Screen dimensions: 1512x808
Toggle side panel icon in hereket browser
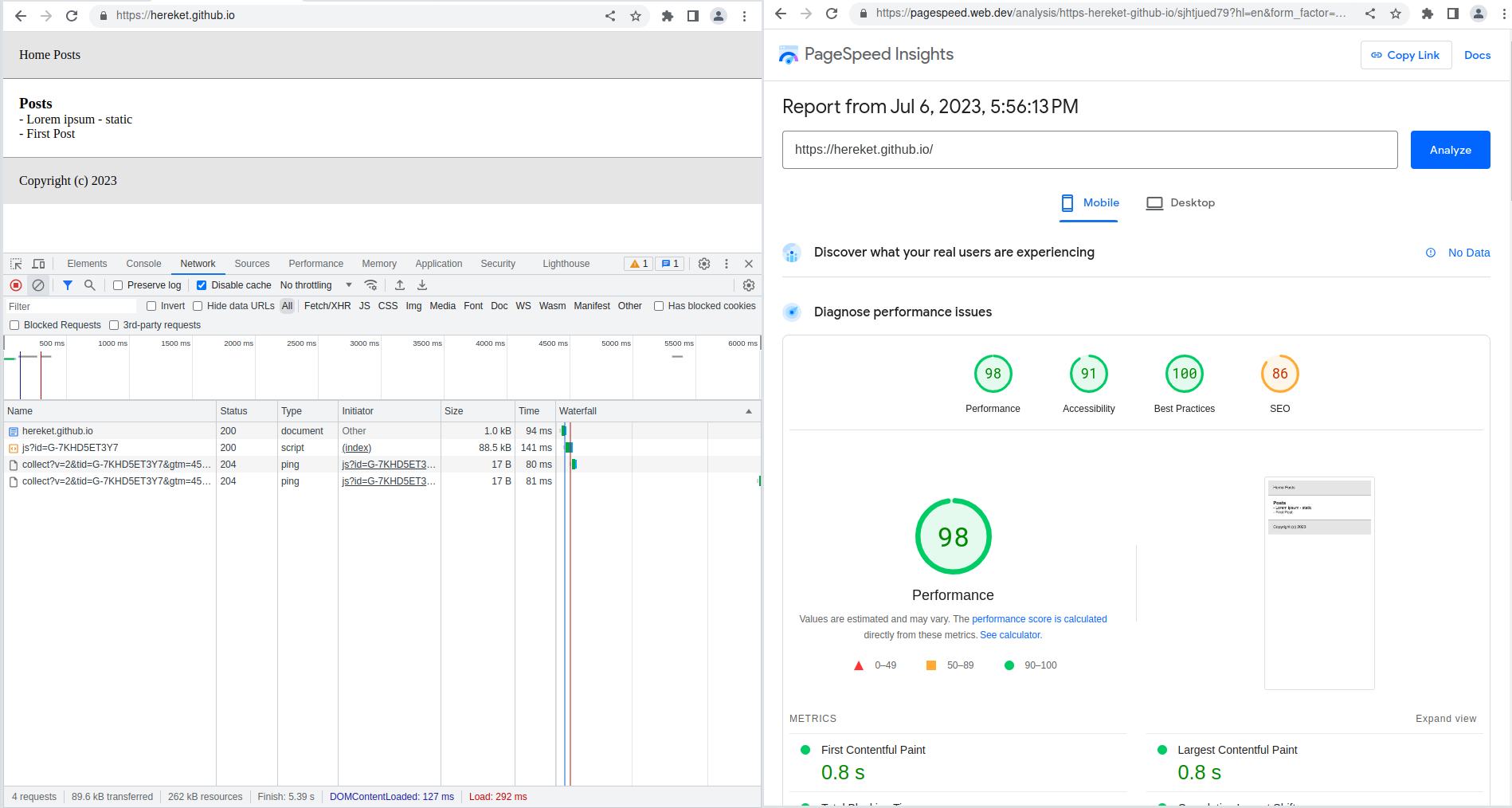click(x=693, y=16)
